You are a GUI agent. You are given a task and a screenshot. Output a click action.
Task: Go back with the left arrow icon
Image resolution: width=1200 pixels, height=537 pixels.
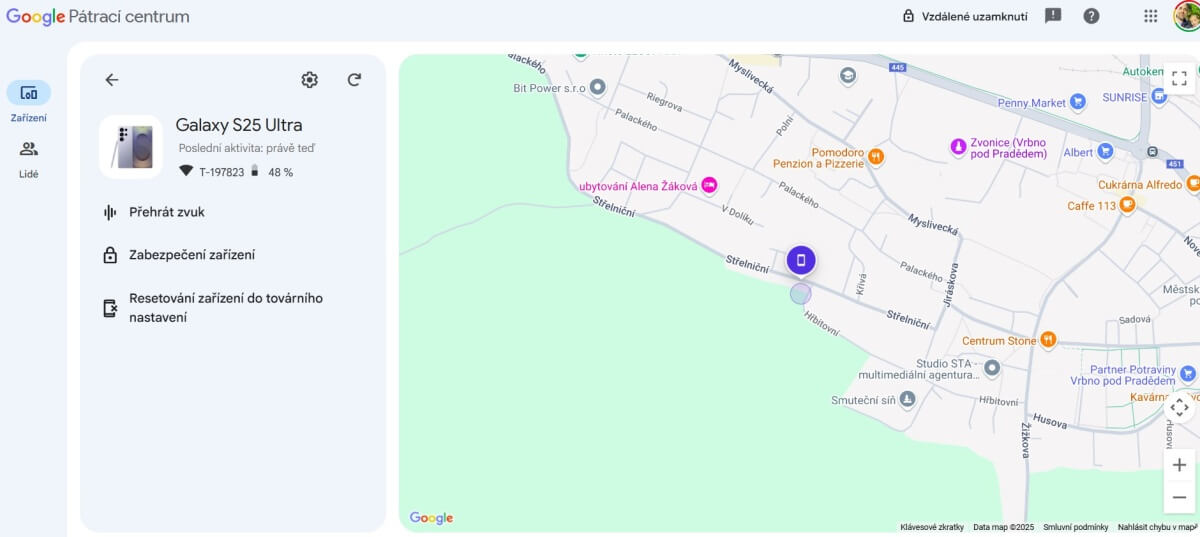click(x=112, y=80)
